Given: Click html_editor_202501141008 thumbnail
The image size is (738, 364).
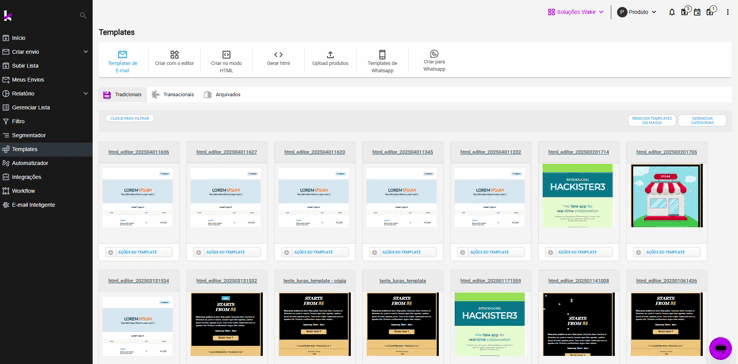Looking at the screenshot, I should (x=579, y=324).
